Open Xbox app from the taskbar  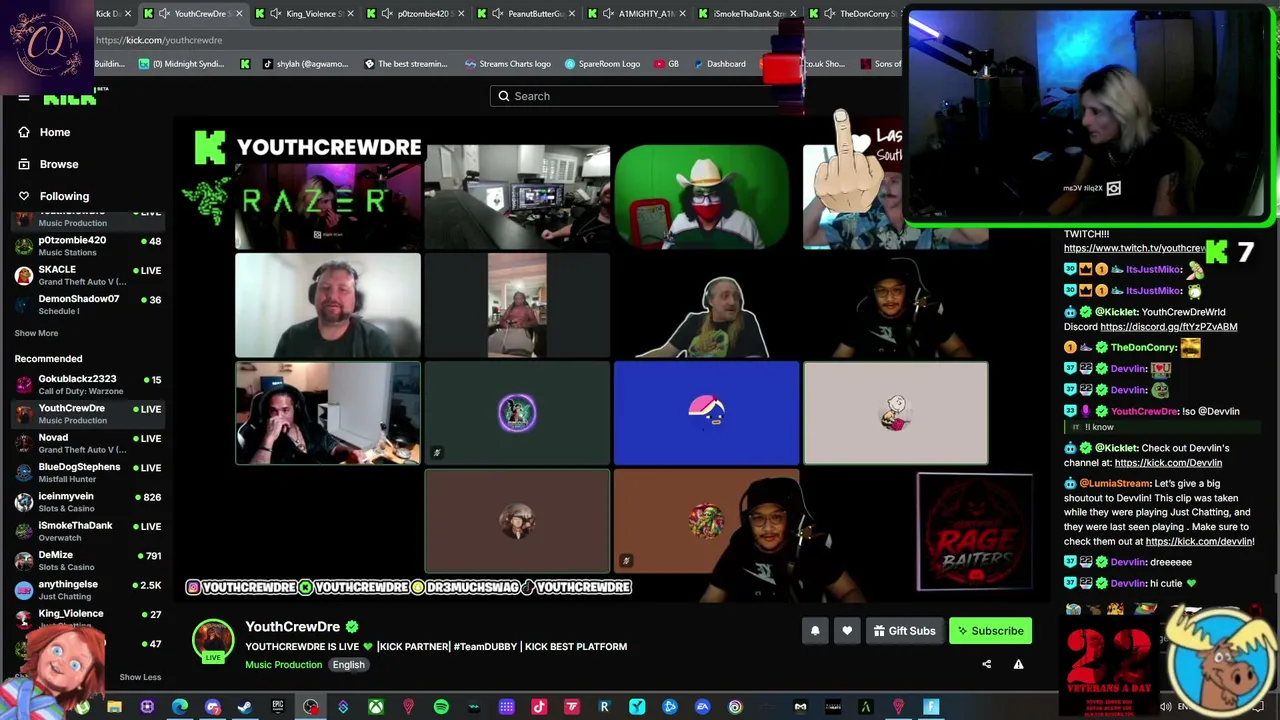coord(376,708)
